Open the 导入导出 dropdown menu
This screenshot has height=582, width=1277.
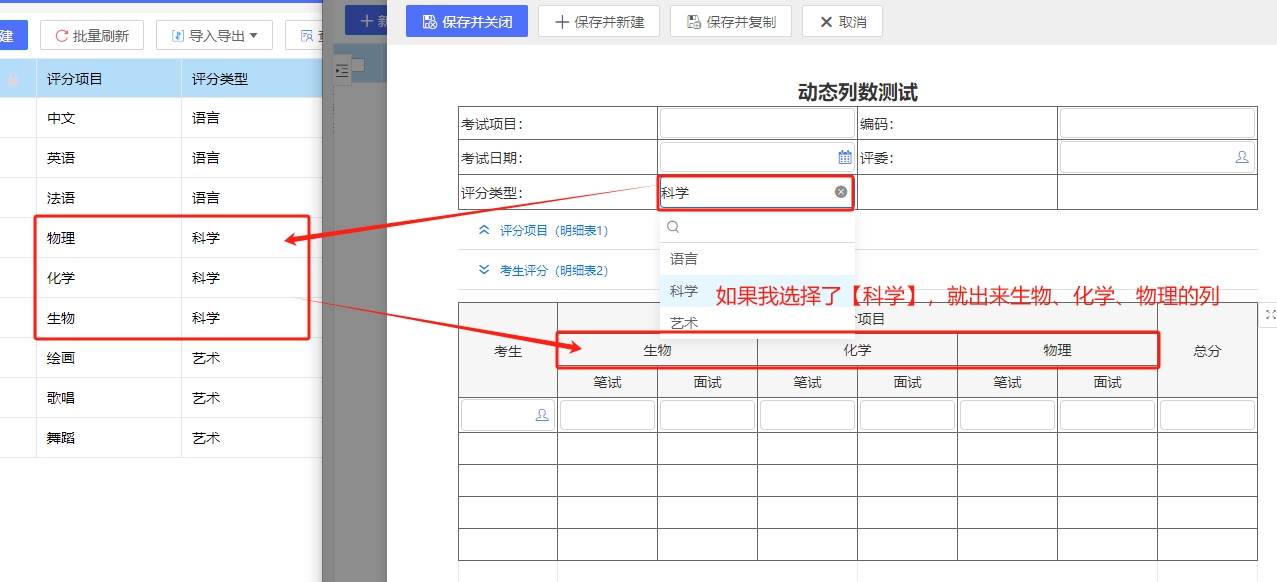point(214,36)
